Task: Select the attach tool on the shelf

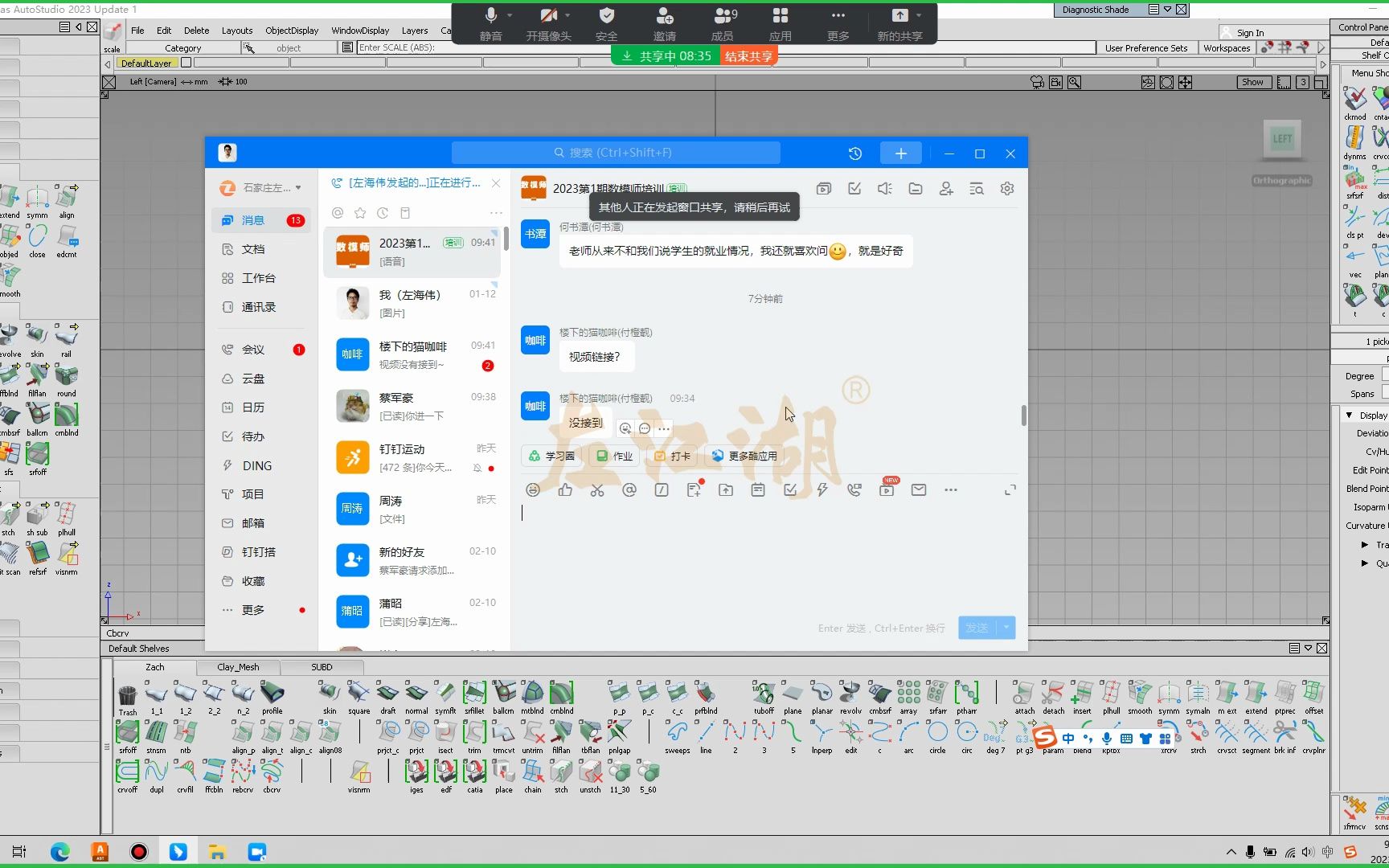Action: pyautogui.click(x=1024, y=693)
